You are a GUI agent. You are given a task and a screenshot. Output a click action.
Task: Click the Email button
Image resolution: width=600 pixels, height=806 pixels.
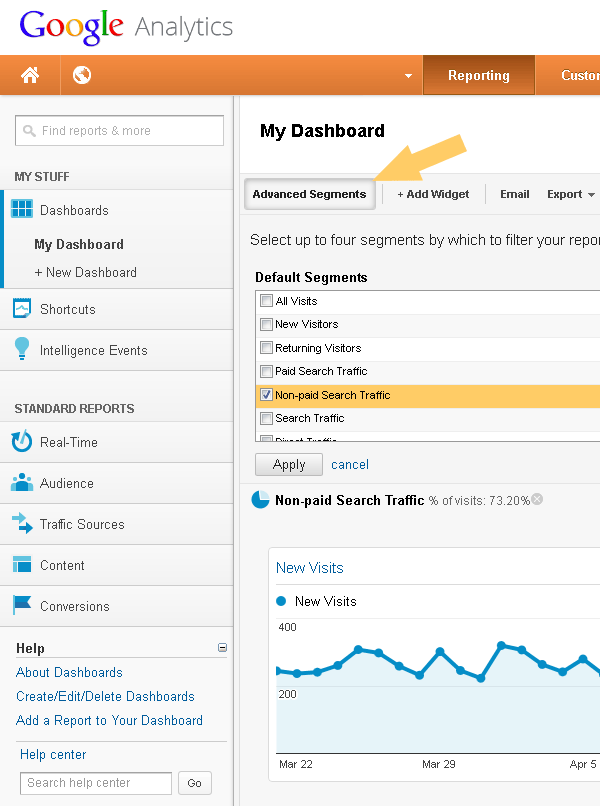click(515, 194)
